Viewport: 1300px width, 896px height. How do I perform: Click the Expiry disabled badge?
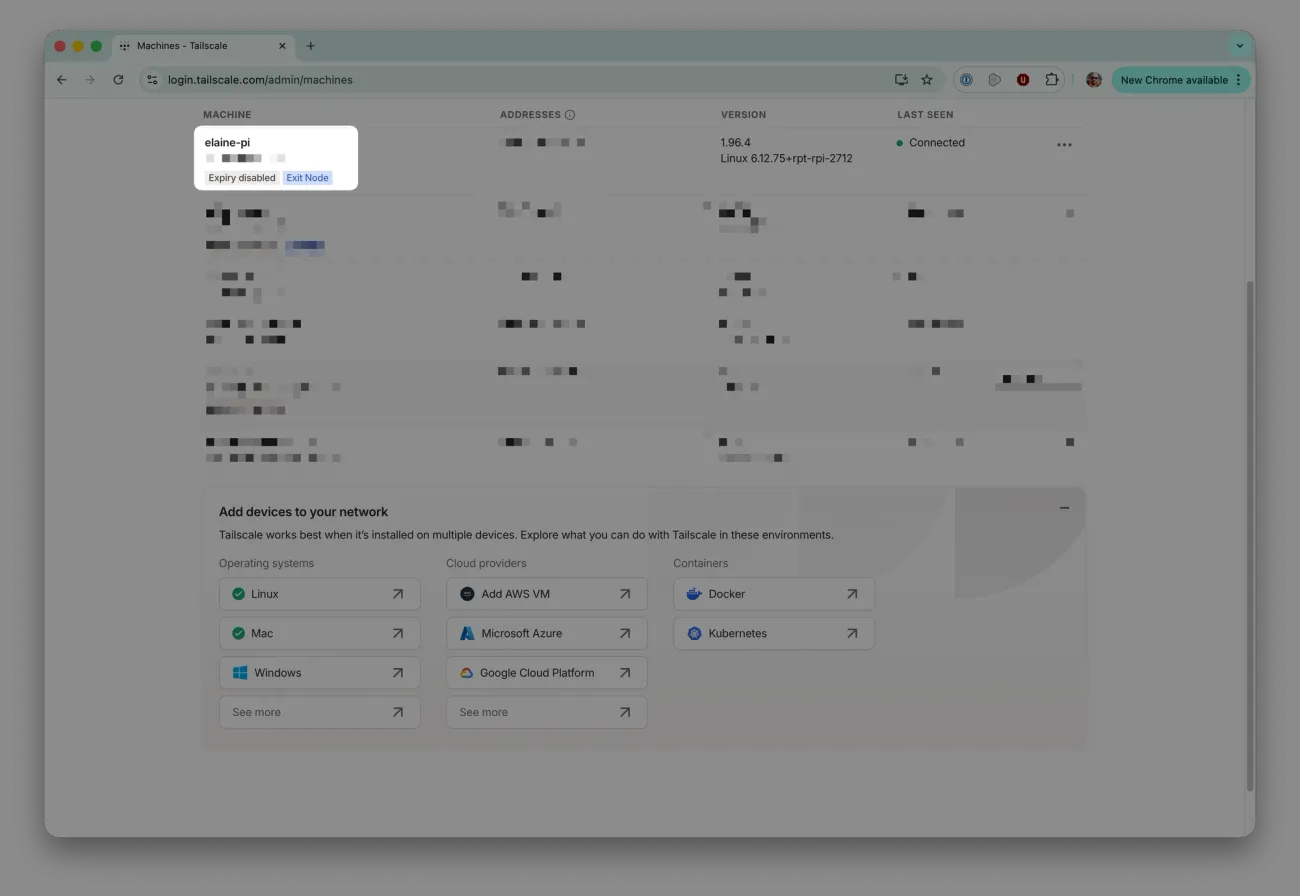242,178
